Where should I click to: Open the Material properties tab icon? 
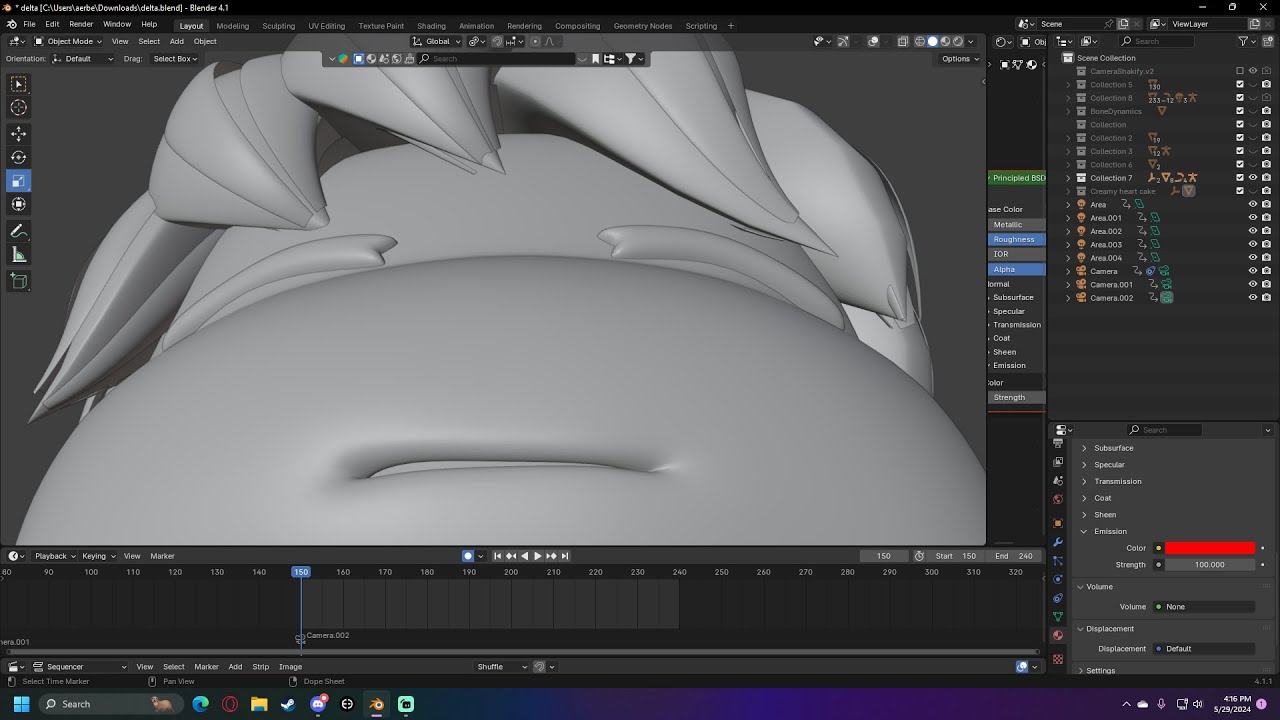1058,635
